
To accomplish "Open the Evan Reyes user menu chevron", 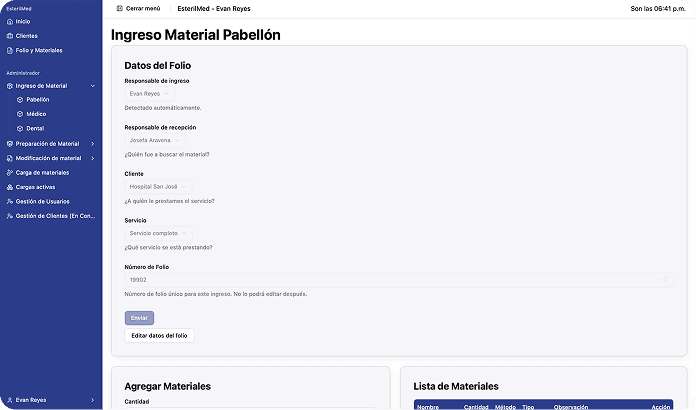I will [x=93, y=400].
